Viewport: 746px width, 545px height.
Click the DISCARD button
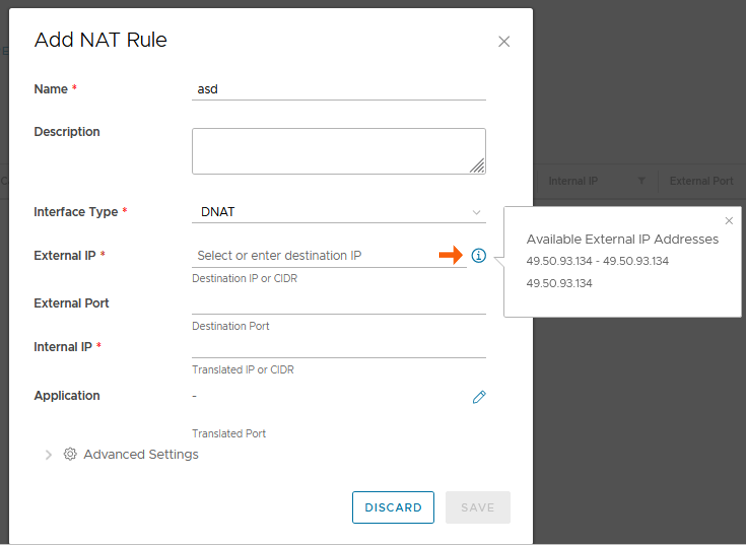click(x=393, y=507)
